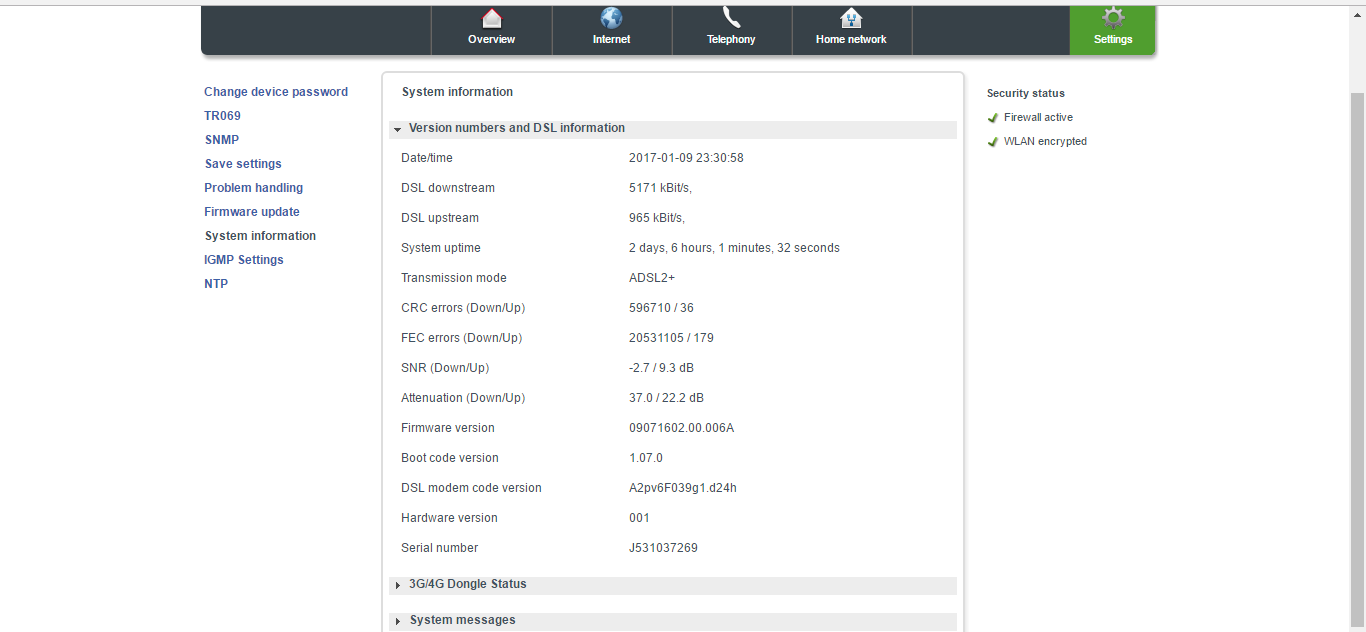Switch to the Internet tab label
1366x632 pixels.
(611, 40)
